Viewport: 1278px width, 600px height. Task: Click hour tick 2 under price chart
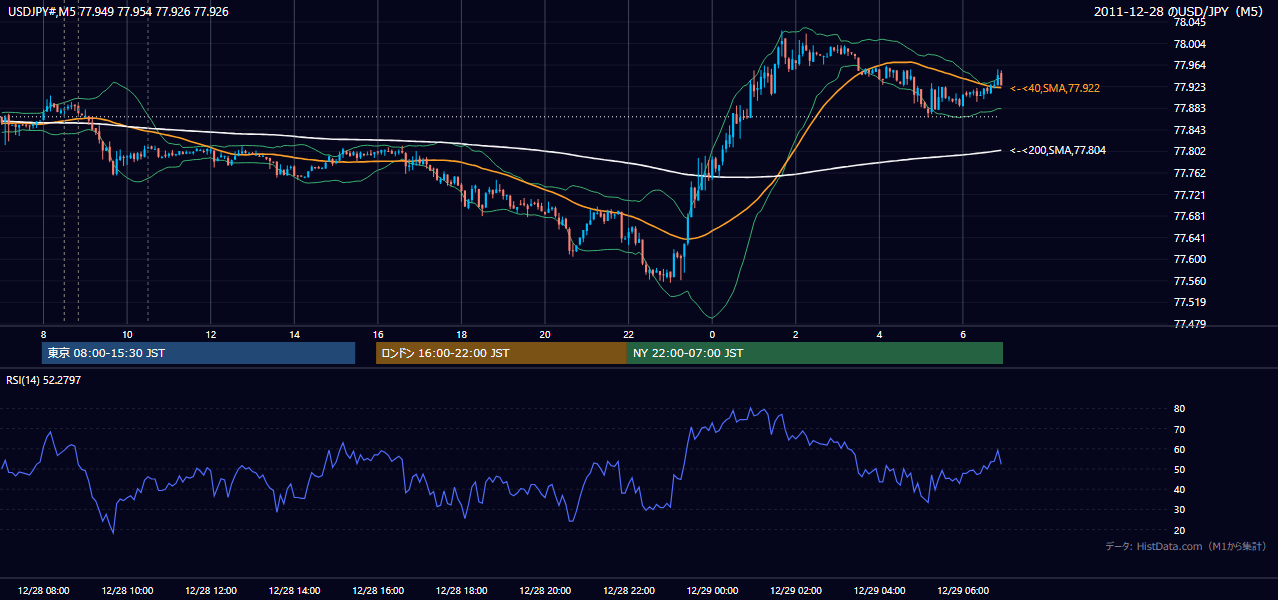(x=795, y=334)
